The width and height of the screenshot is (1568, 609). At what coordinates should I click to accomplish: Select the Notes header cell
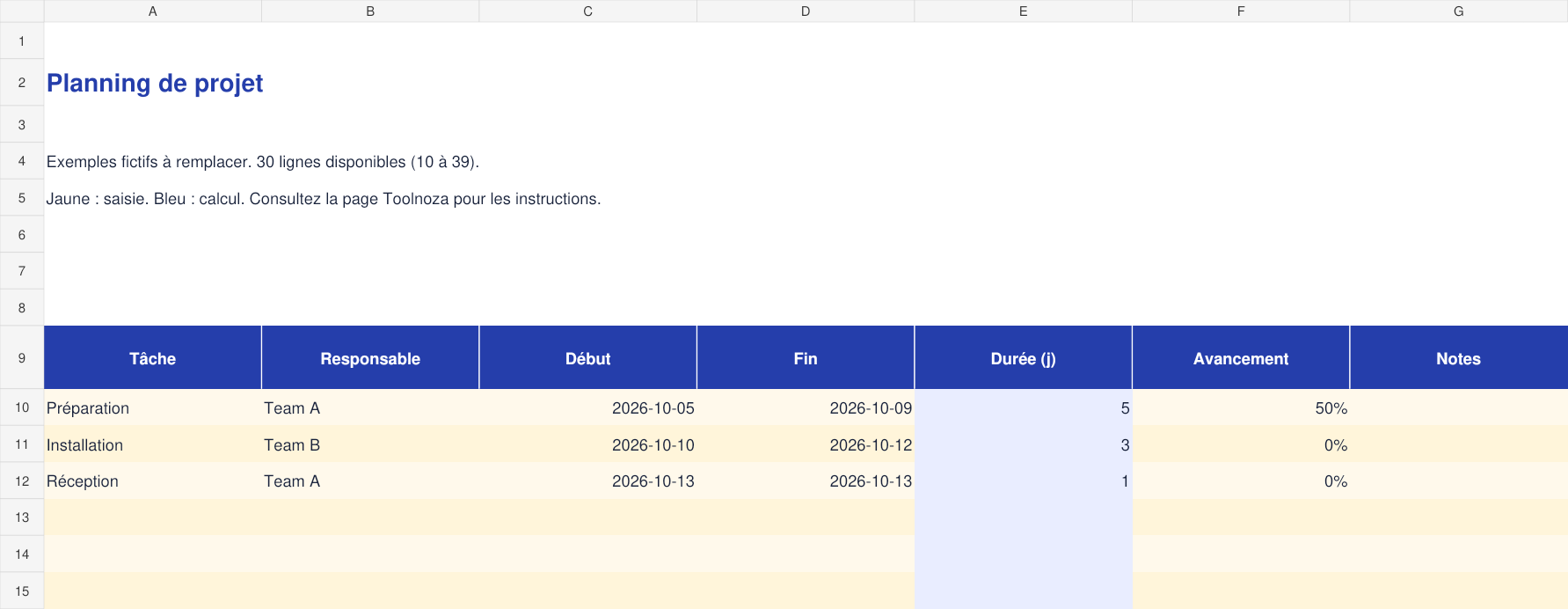pyautogui.click(x=1459, y=358)
